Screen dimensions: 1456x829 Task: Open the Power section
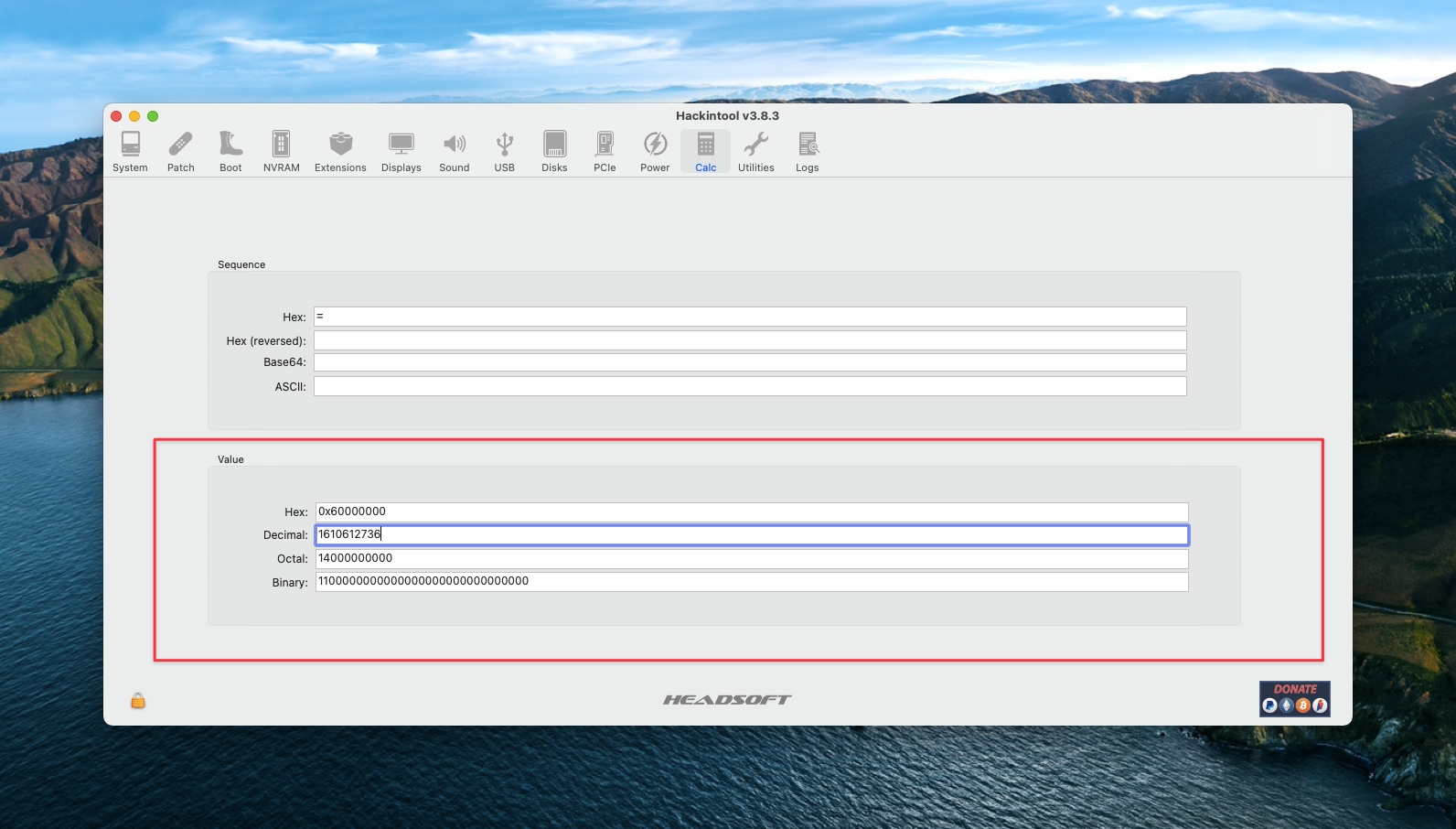[655, 151]
